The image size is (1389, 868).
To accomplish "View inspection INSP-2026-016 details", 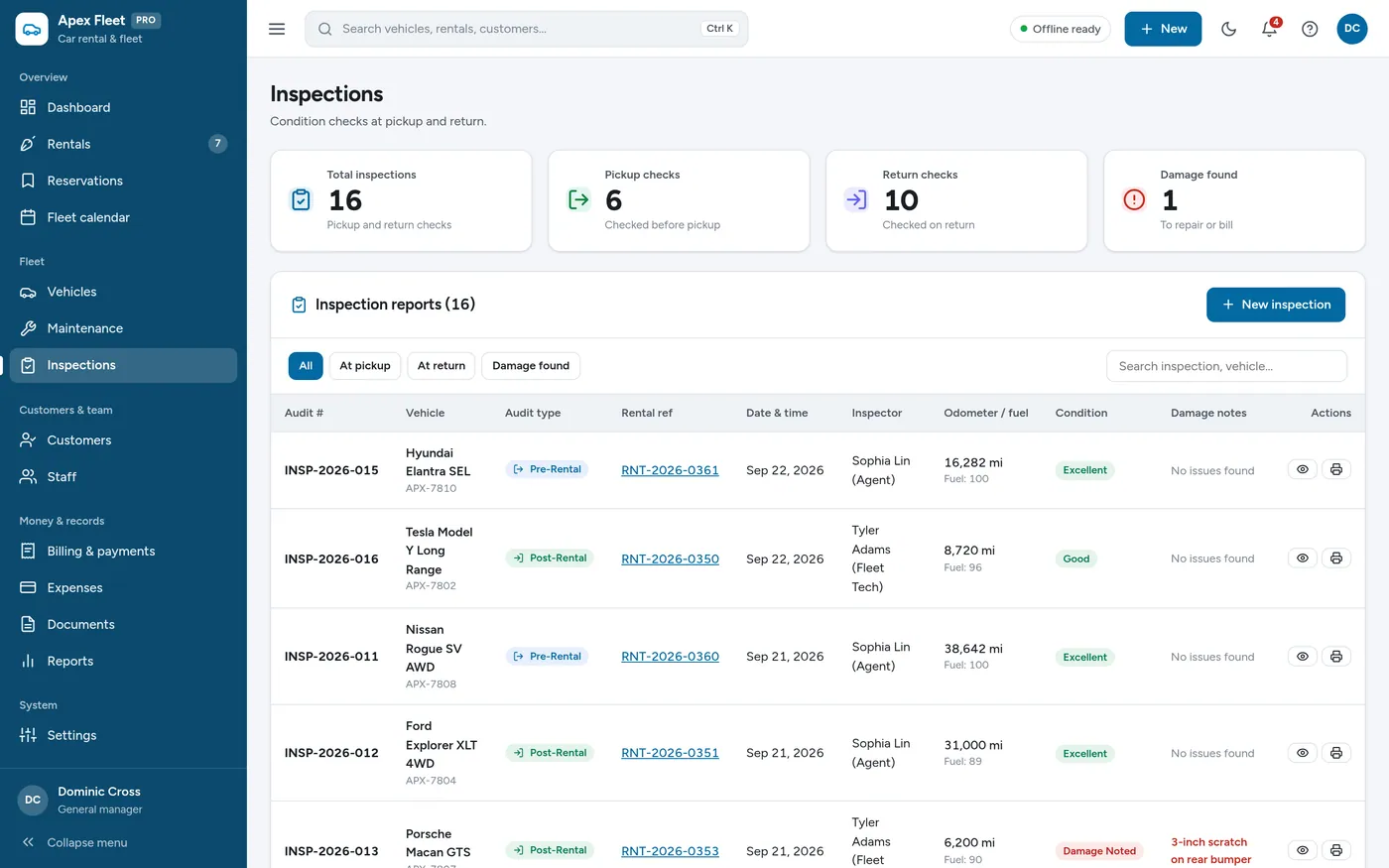I will click(x=1303, y=558).
